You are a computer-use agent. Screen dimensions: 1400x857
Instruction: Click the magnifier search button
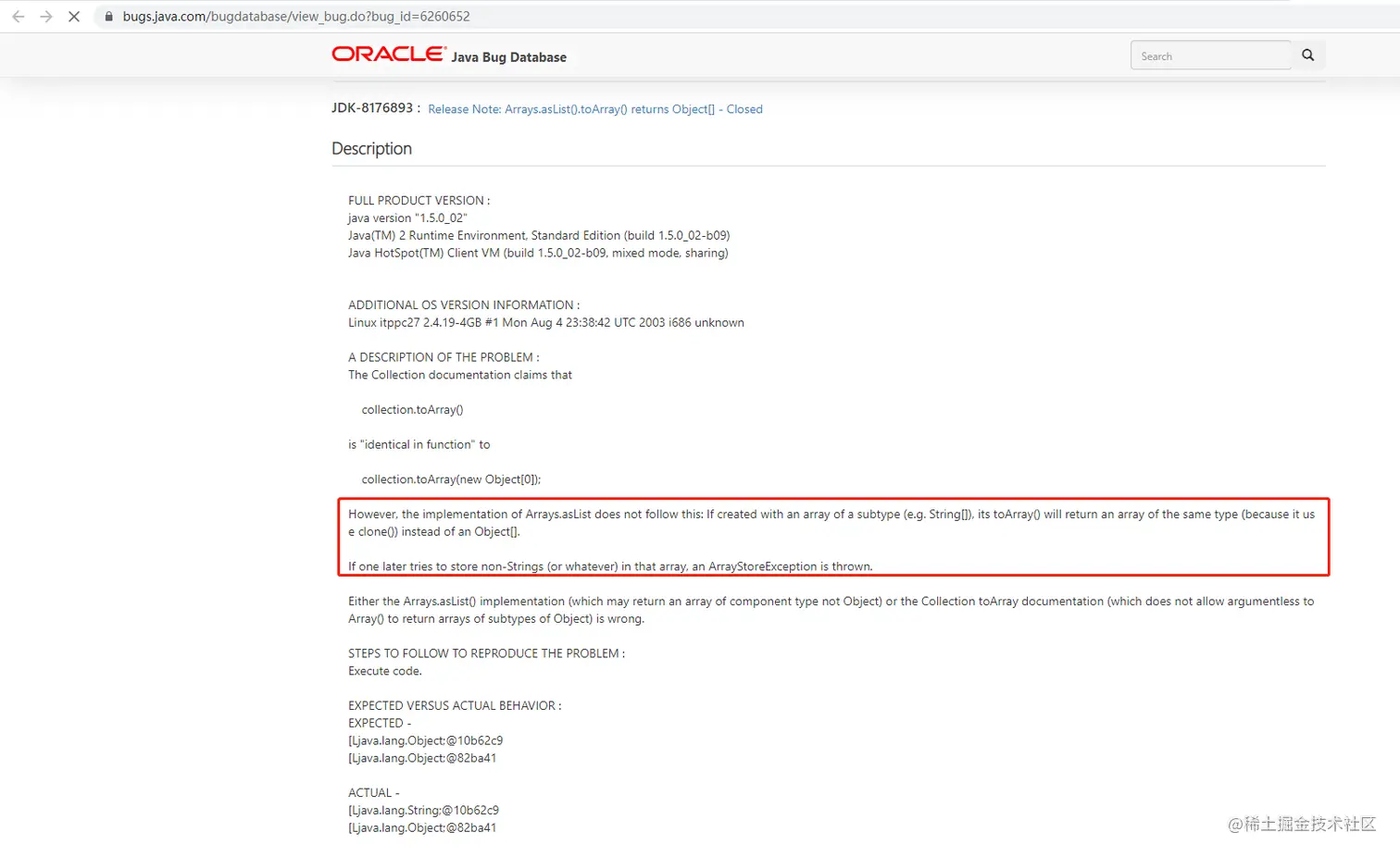pyautogui.click(x=1308, y=56)
